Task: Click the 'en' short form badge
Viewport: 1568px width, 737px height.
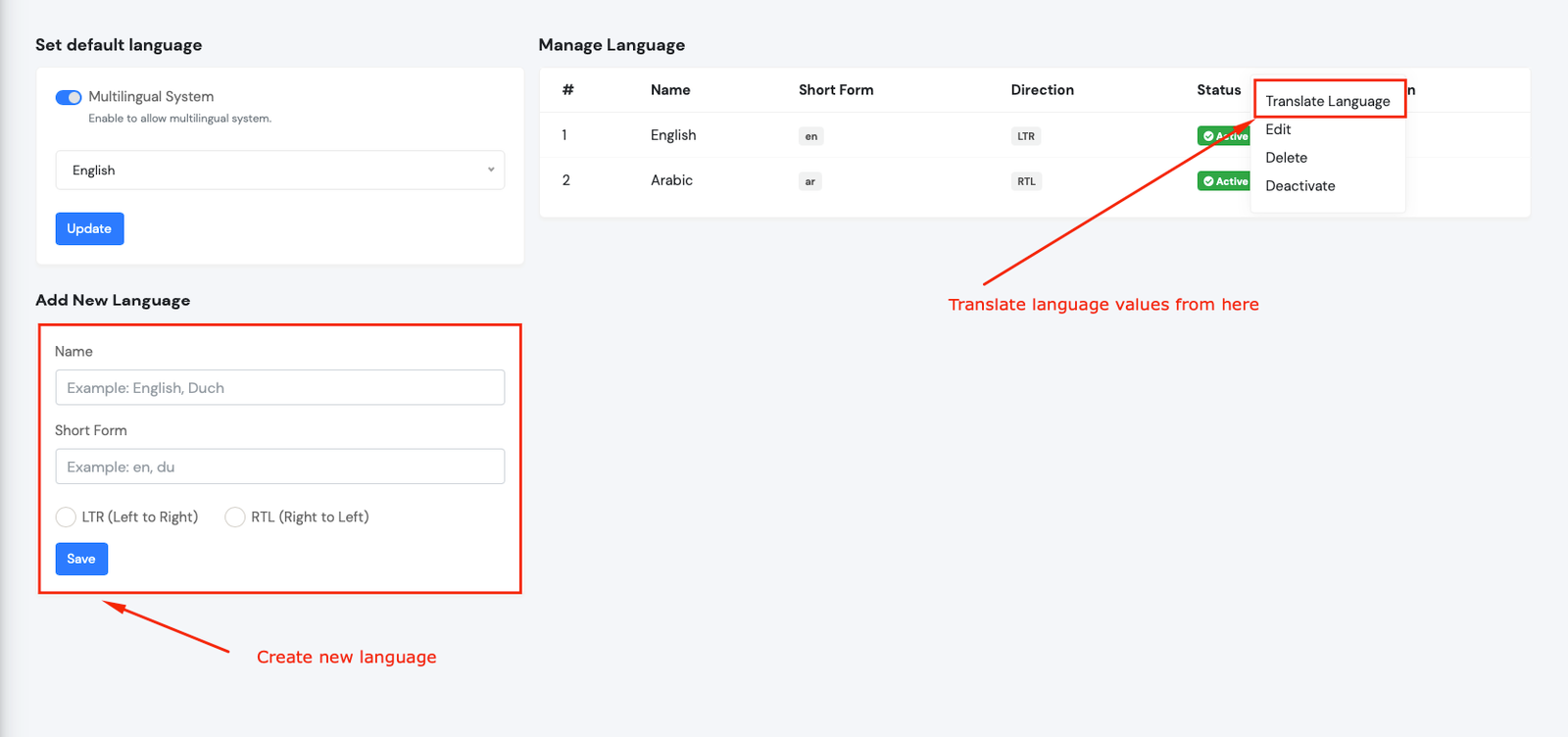Action: 810,136
